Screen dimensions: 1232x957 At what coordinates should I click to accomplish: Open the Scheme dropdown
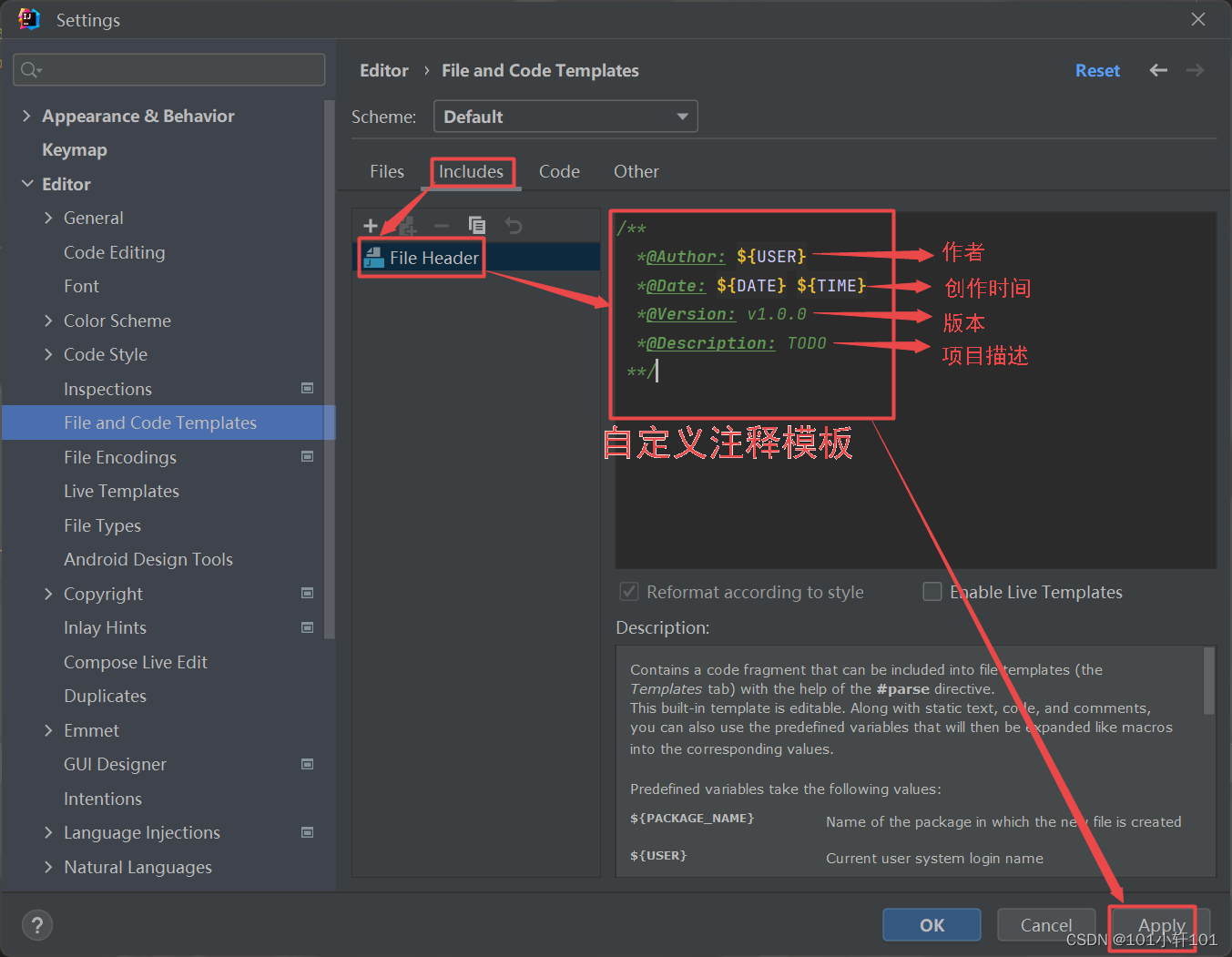coord(565,117)
